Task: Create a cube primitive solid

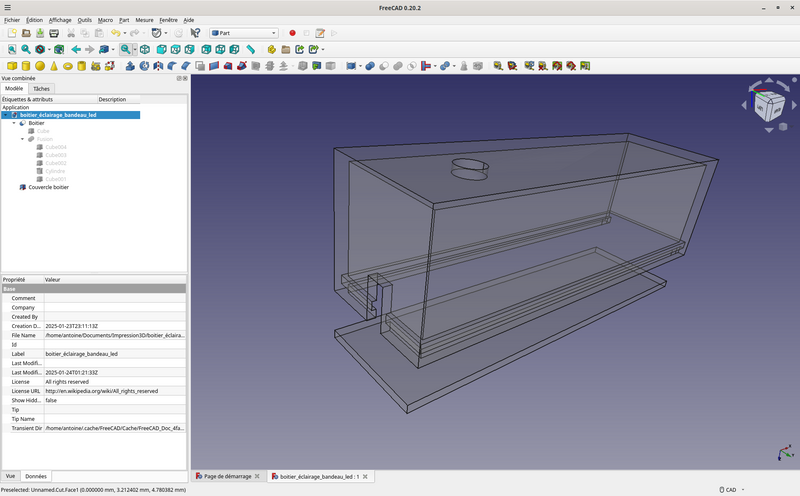Action: coord(12,66)
